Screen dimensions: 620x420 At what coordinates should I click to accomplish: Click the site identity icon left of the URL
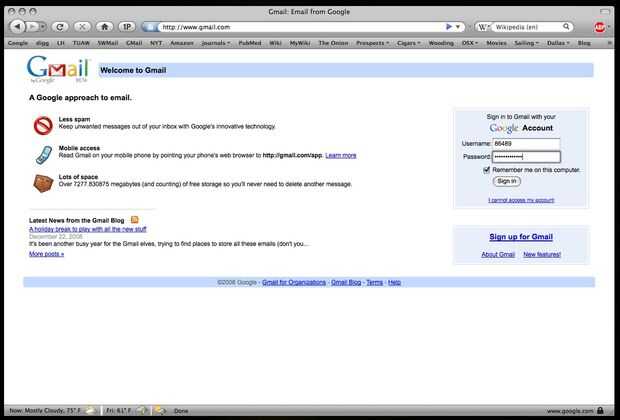click(150, 27)
